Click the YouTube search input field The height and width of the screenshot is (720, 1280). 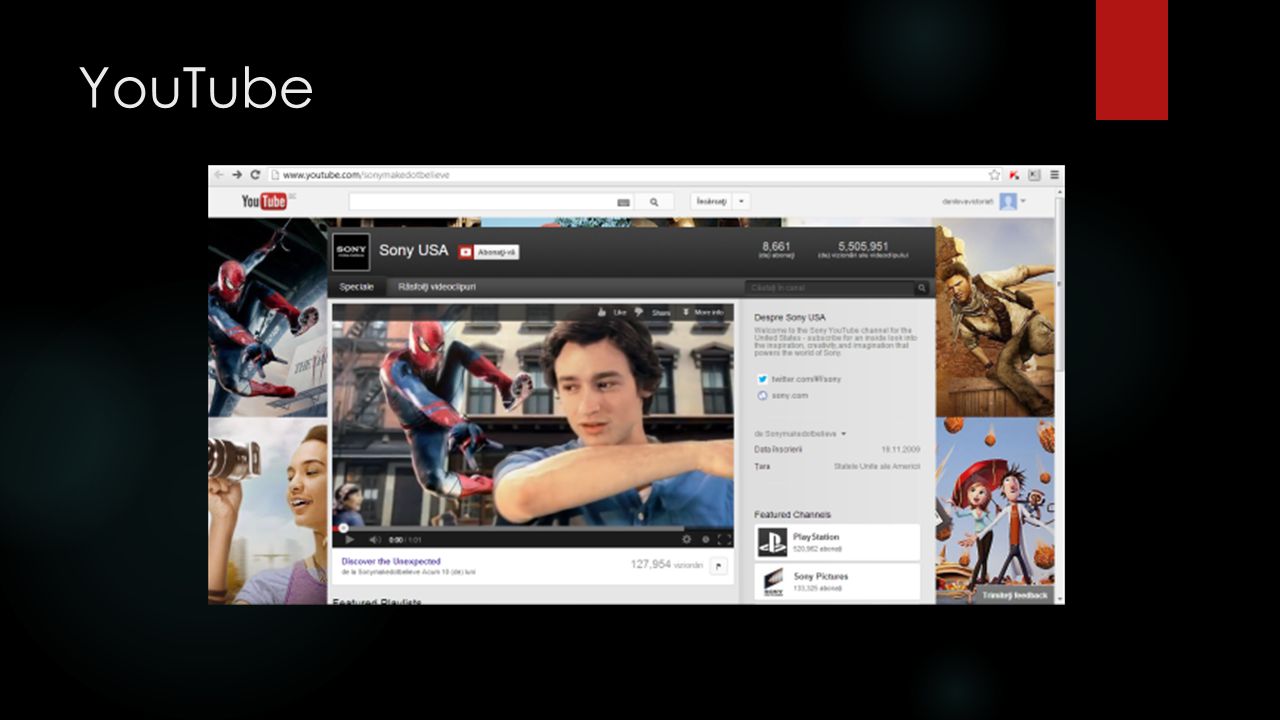pos(482,201)
